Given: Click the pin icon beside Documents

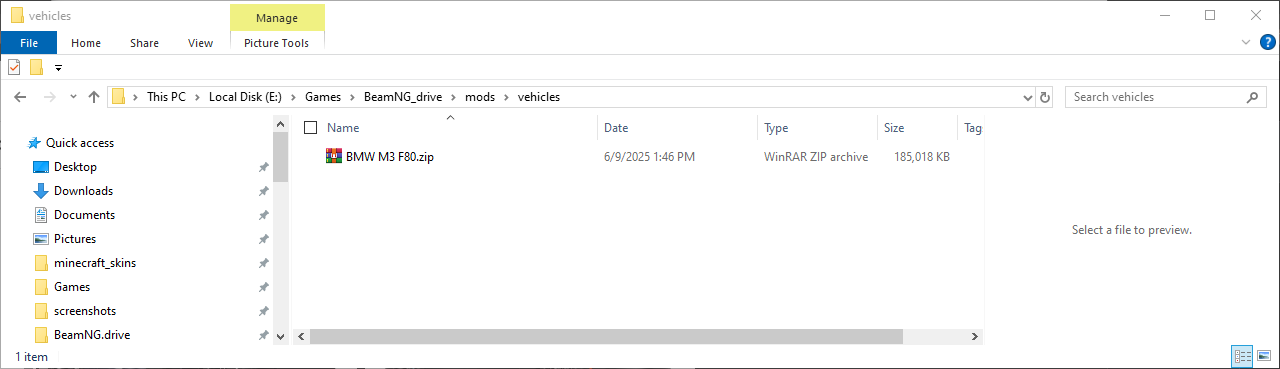Looking at the screenshot, I should [x=263, y=215].
